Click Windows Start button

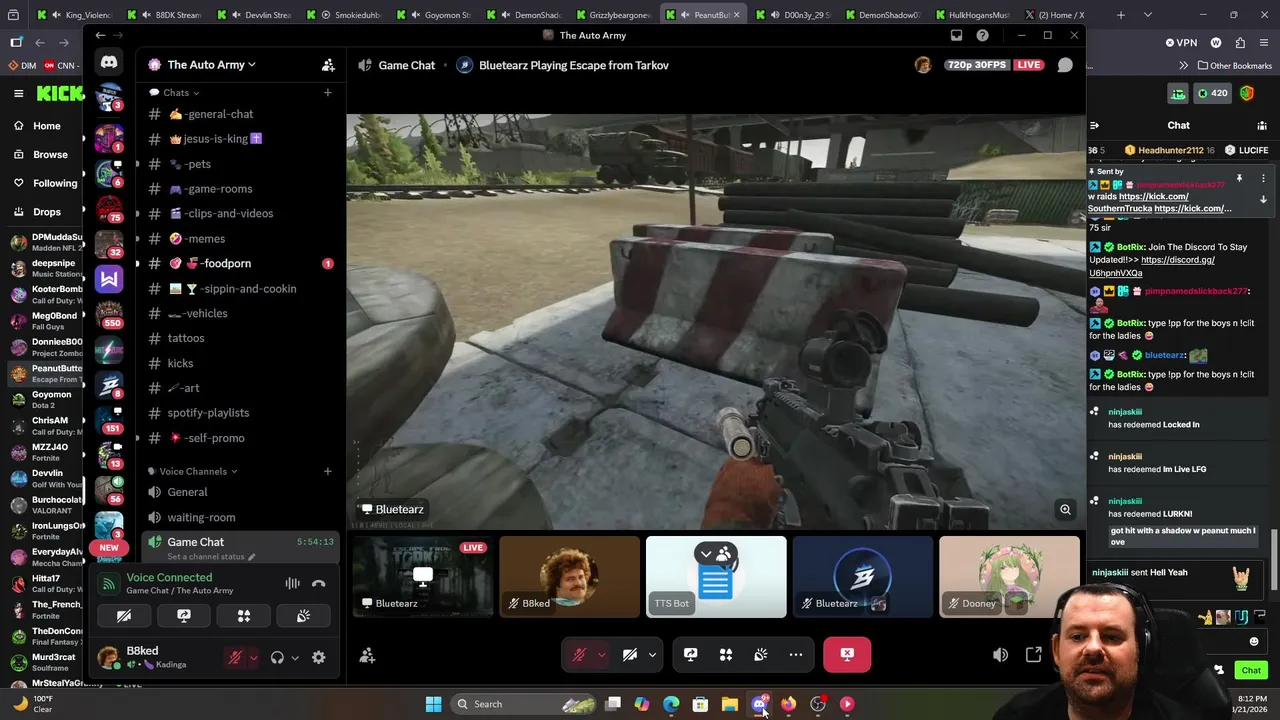tap(433, 704)
